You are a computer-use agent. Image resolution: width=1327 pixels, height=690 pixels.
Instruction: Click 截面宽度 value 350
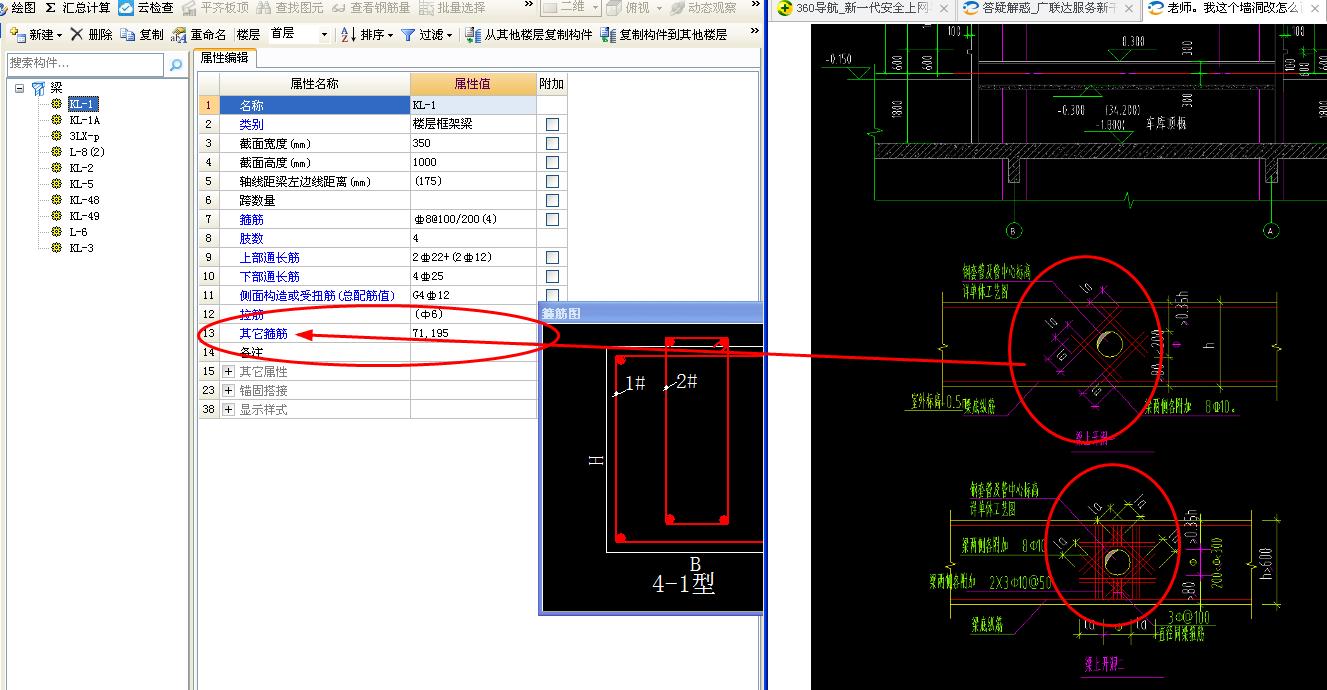(473, 143)
